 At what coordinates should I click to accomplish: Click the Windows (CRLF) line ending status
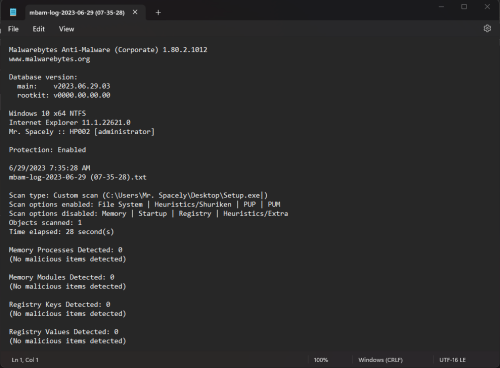(380, 360)
